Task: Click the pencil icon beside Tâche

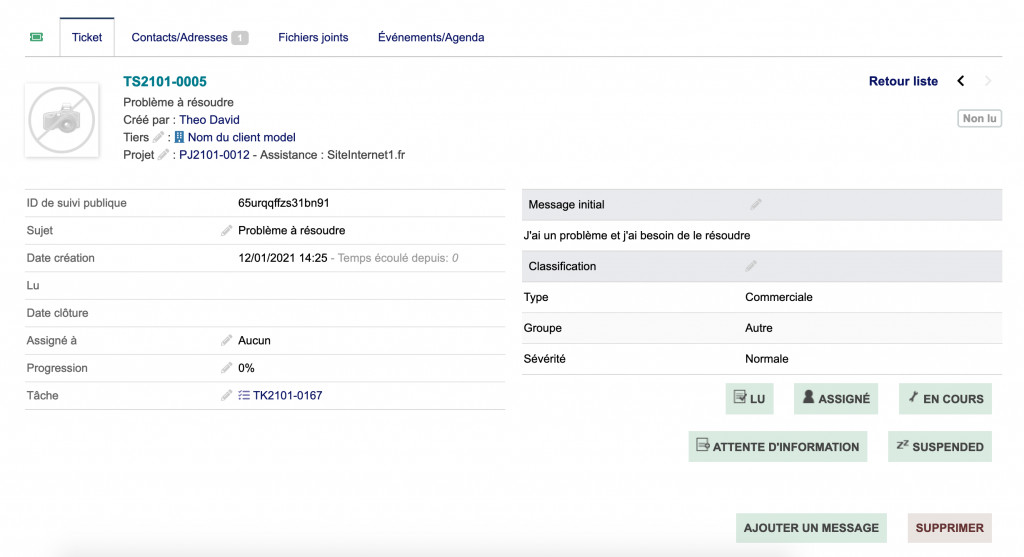Action: click(x=226, y=396)
